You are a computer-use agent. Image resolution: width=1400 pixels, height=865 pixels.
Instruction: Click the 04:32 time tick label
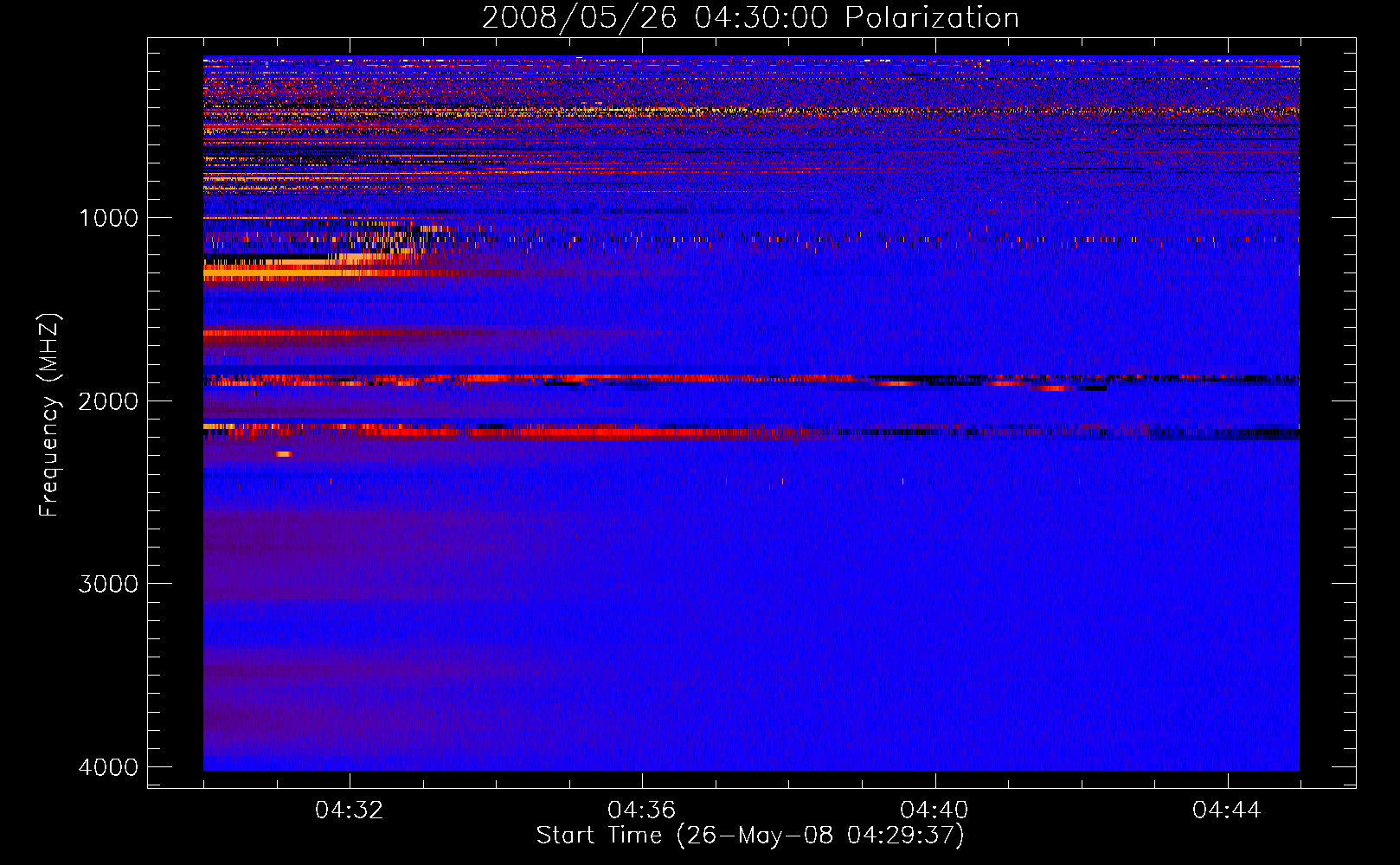click(350, 811)
